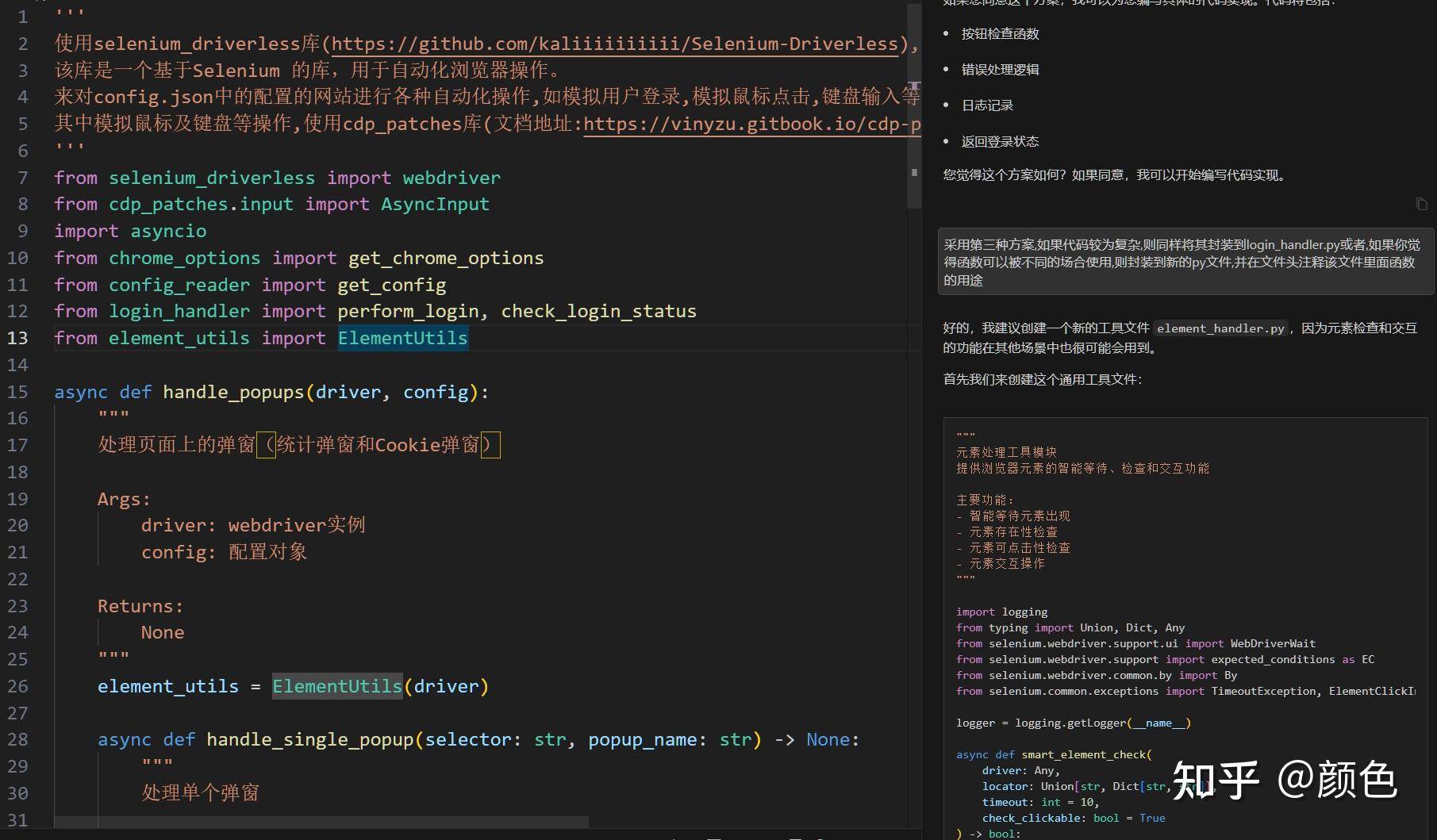Click 'logger = logging.getLogger' line in chat code

click(x=1074, y=723)
